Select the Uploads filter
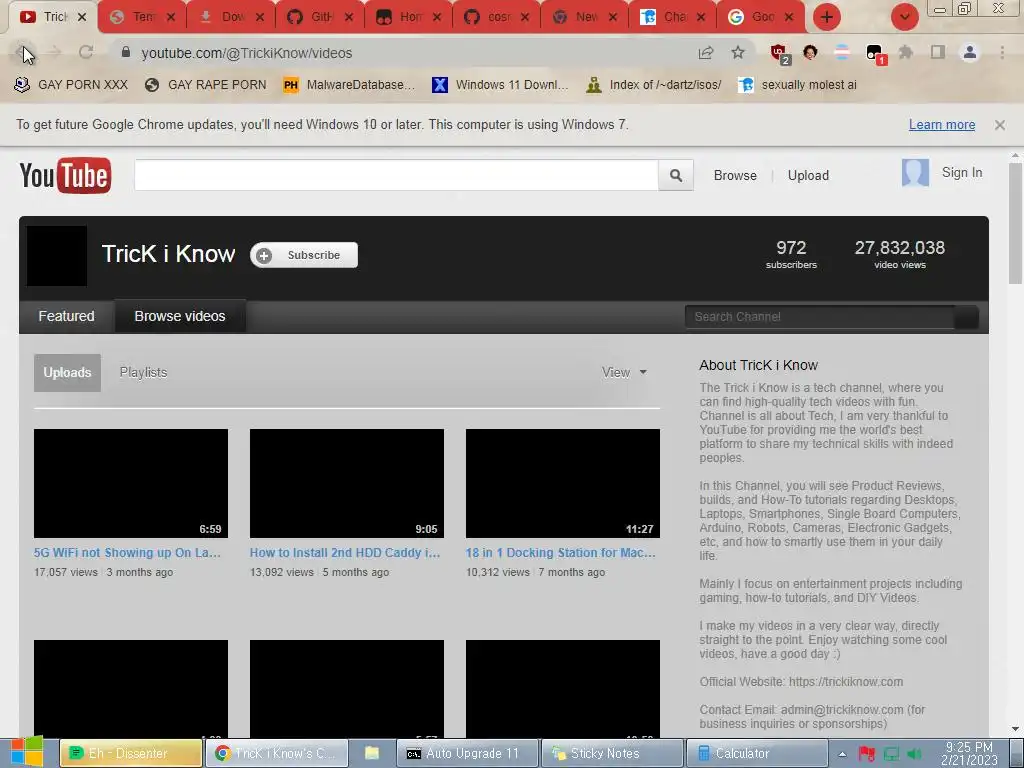 click(67, 373)
